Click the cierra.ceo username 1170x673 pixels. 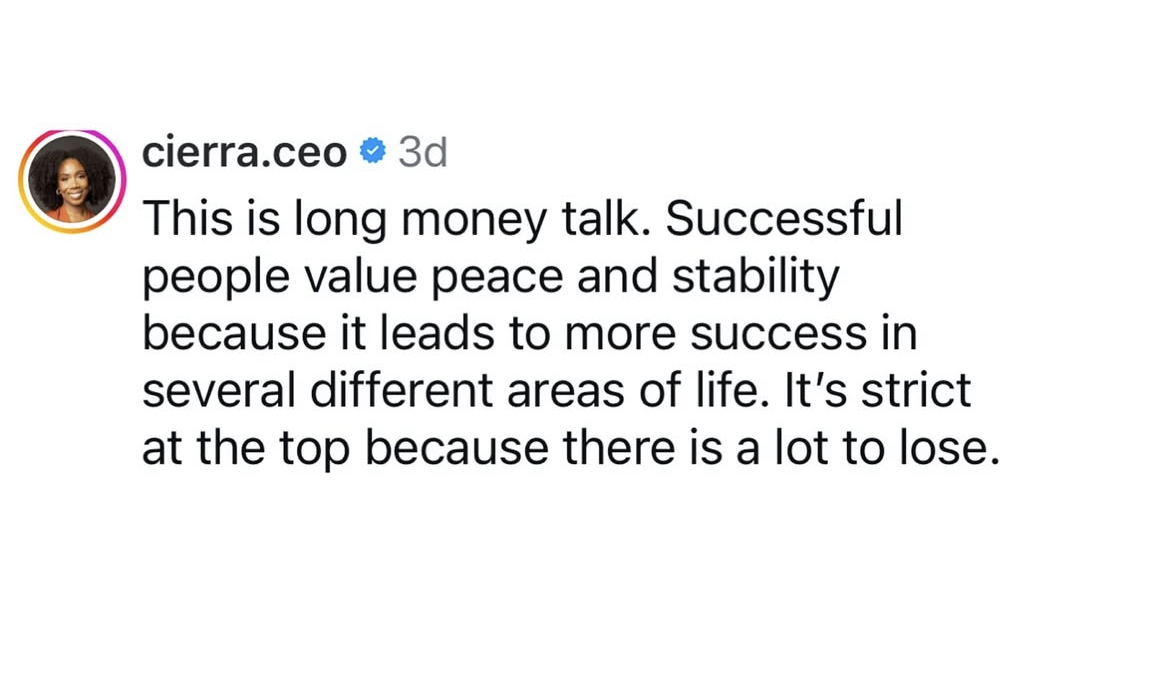click(x=244, y=152)
